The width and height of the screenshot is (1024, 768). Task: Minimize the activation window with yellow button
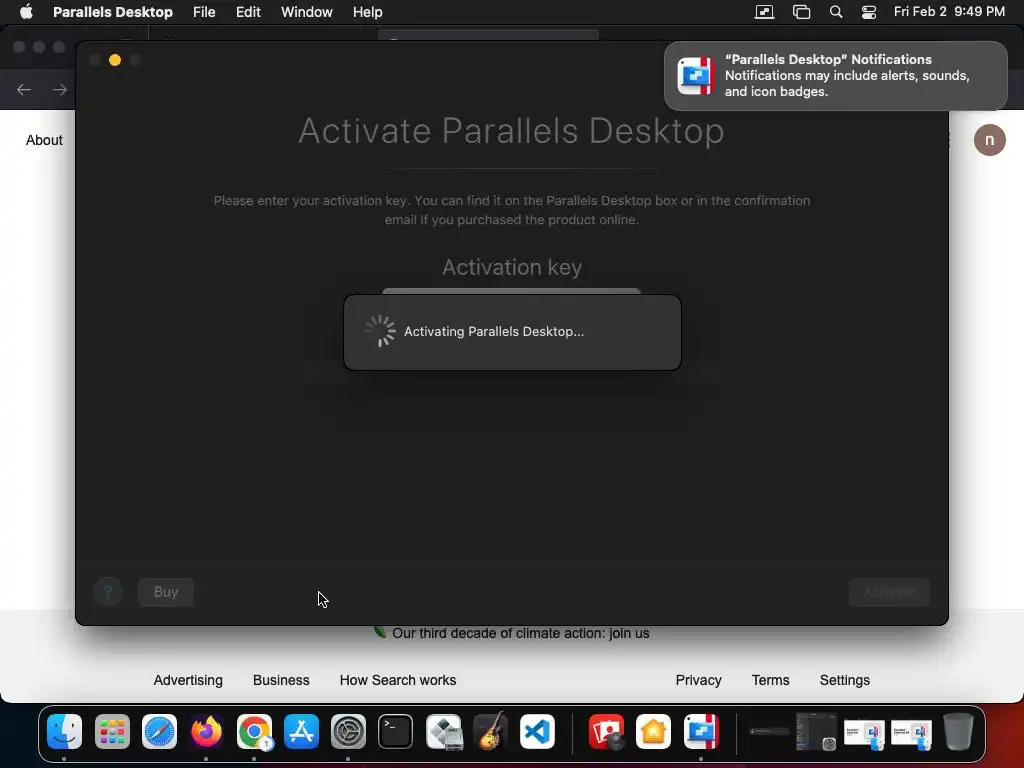[x=115, y=60]
